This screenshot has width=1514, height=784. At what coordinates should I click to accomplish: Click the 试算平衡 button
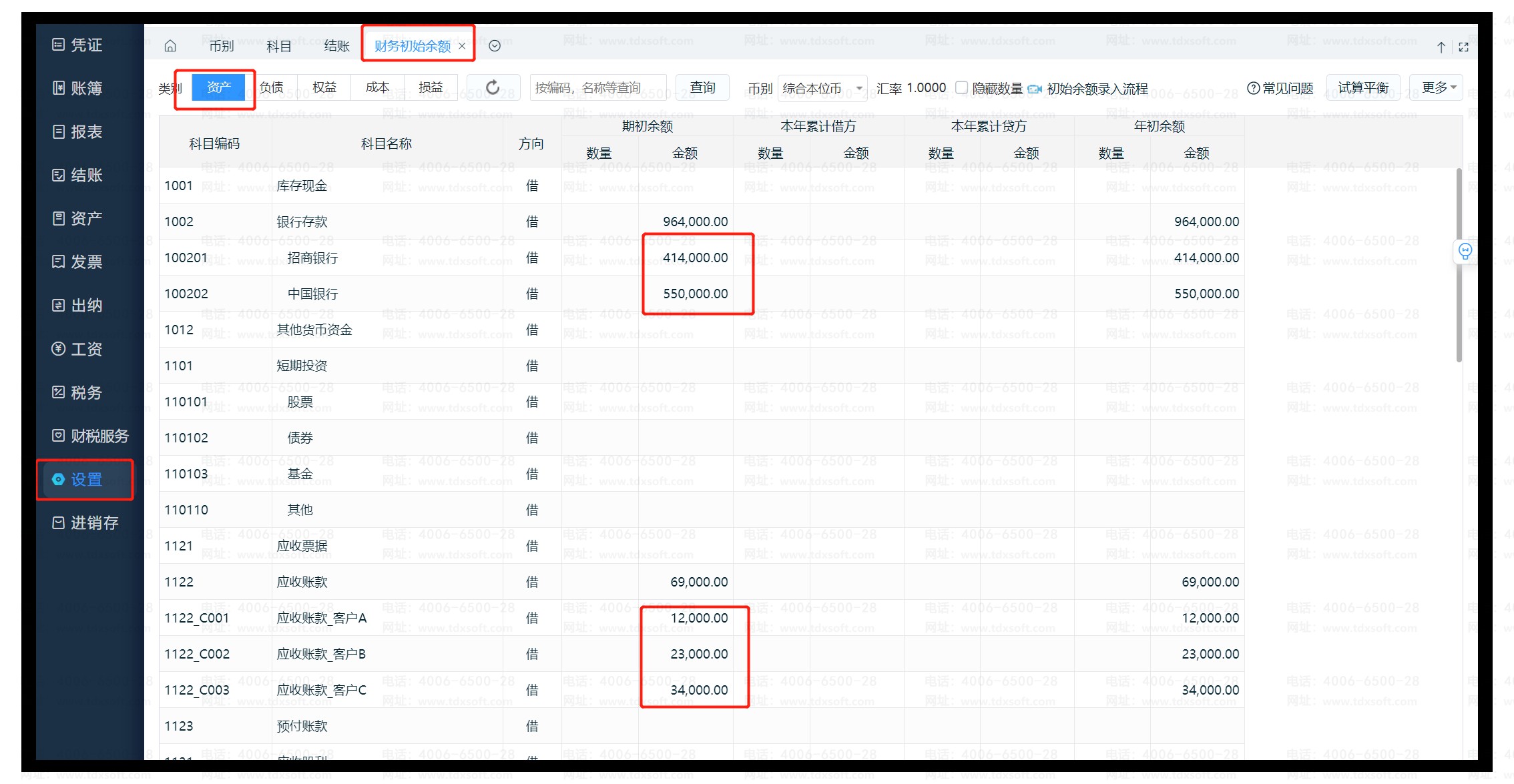[x=1362, y=87]
